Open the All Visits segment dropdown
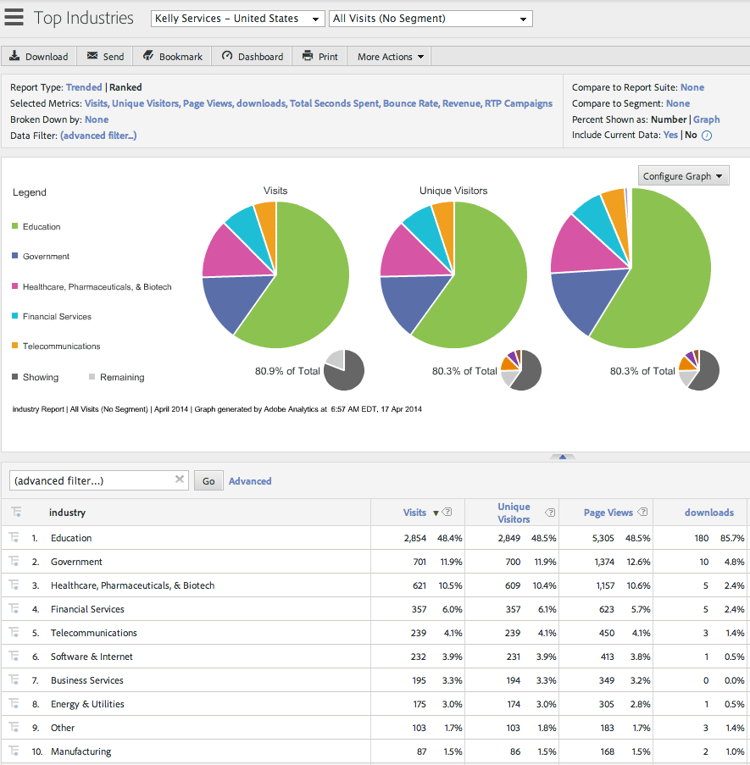 pyautogui.click(x=430, y=19)
